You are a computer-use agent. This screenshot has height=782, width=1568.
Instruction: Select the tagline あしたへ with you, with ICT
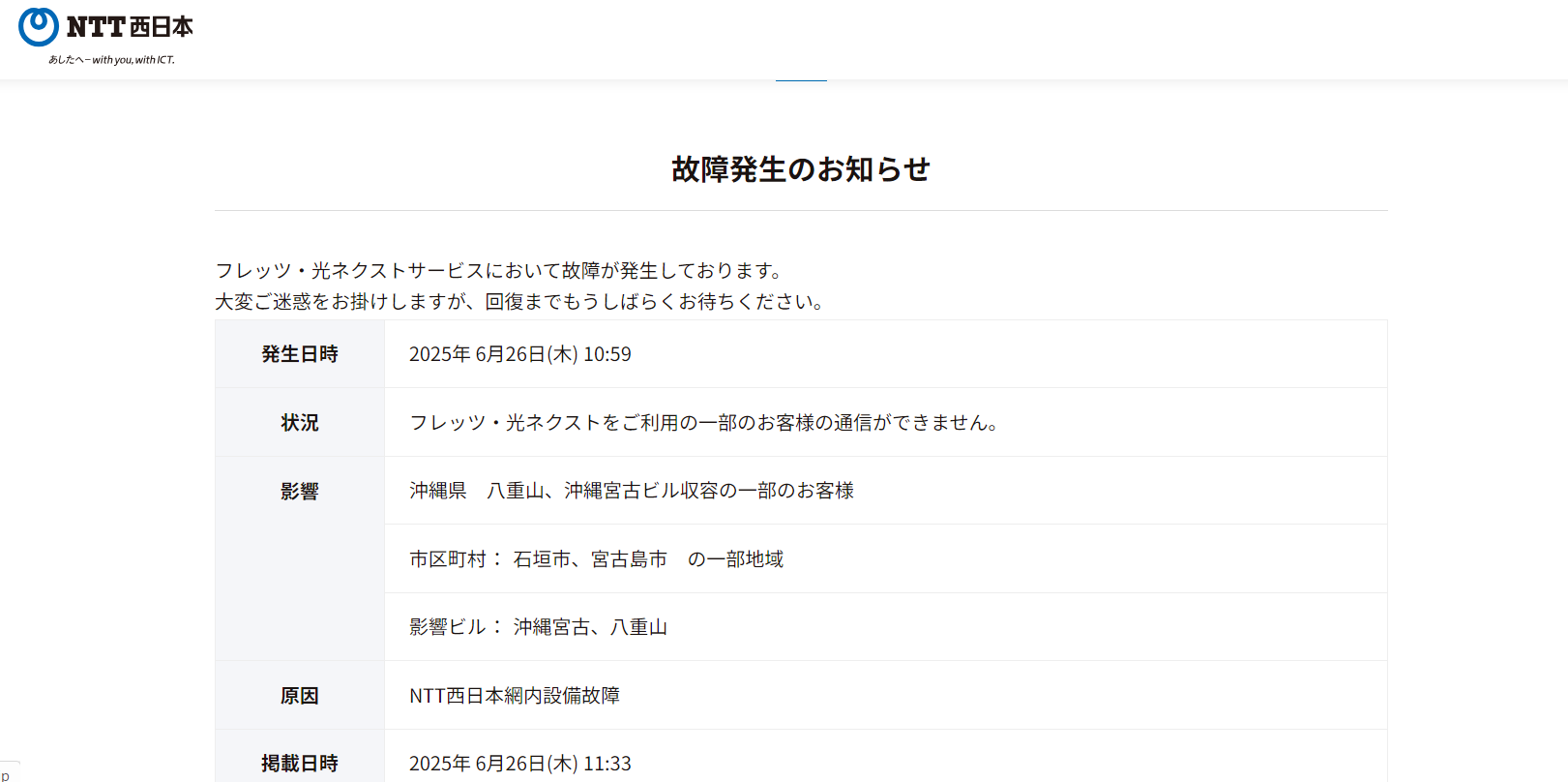click(x=111, y=60)
